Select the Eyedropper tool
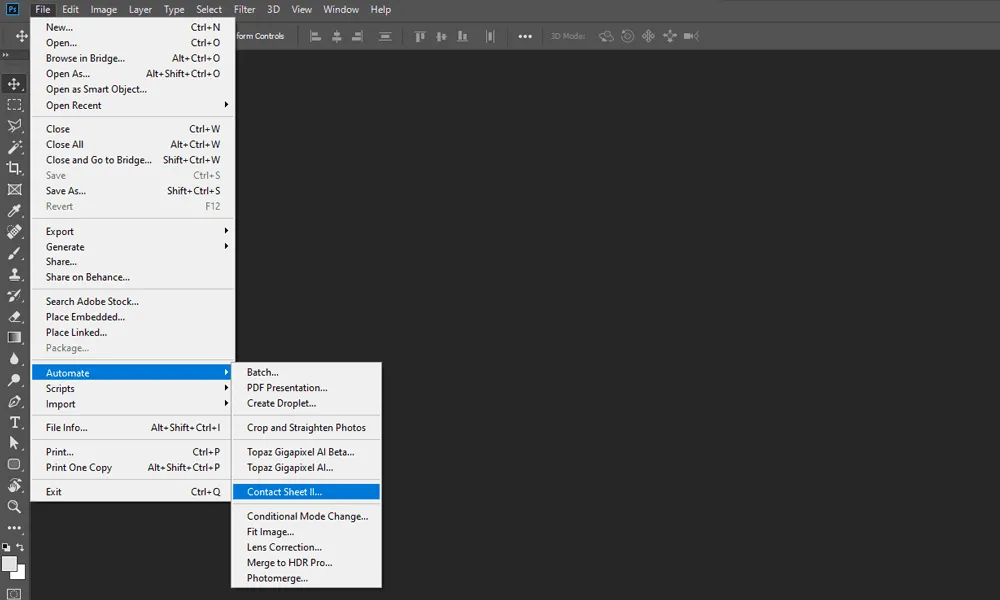 (x=14, y=210)
